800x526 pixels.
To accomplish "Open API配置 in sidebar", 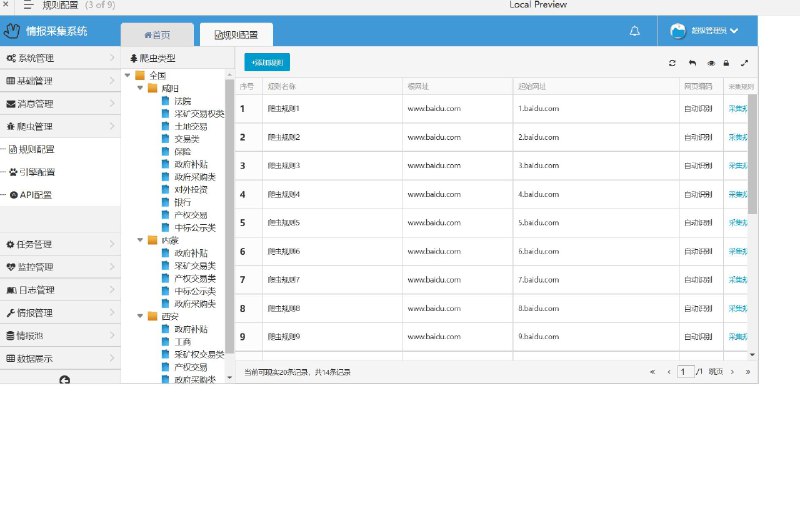I will click(x=36, y=195).
